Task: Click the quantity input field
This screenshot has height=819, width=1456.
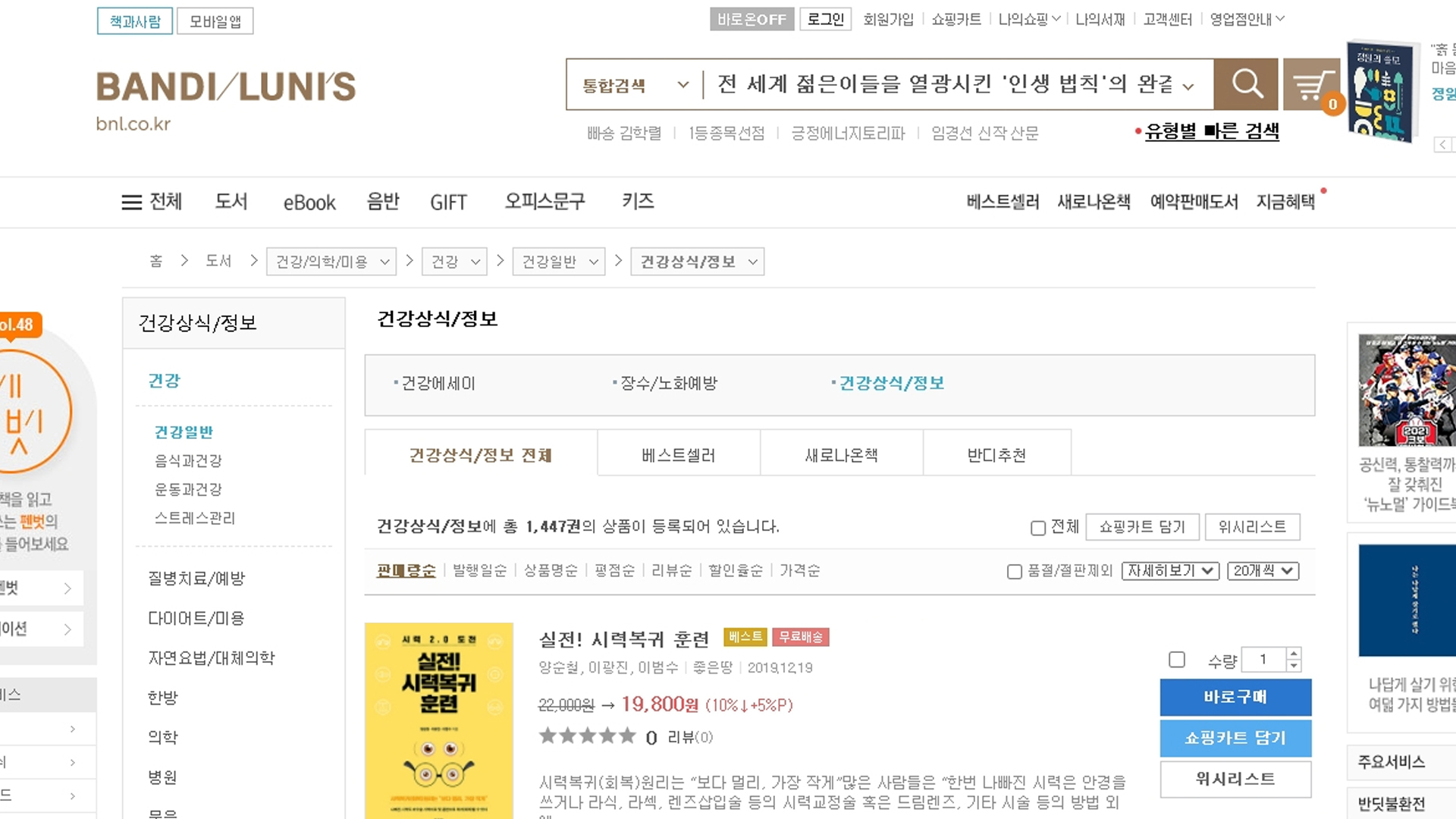Action: pos(1263,660)
